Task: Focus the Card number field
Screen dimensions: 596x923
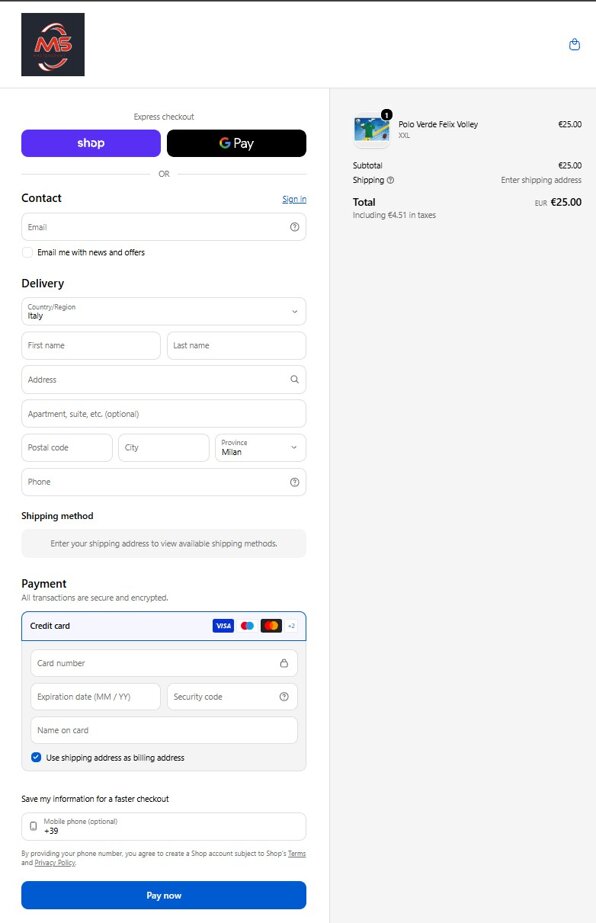Action: pos(164,663)
